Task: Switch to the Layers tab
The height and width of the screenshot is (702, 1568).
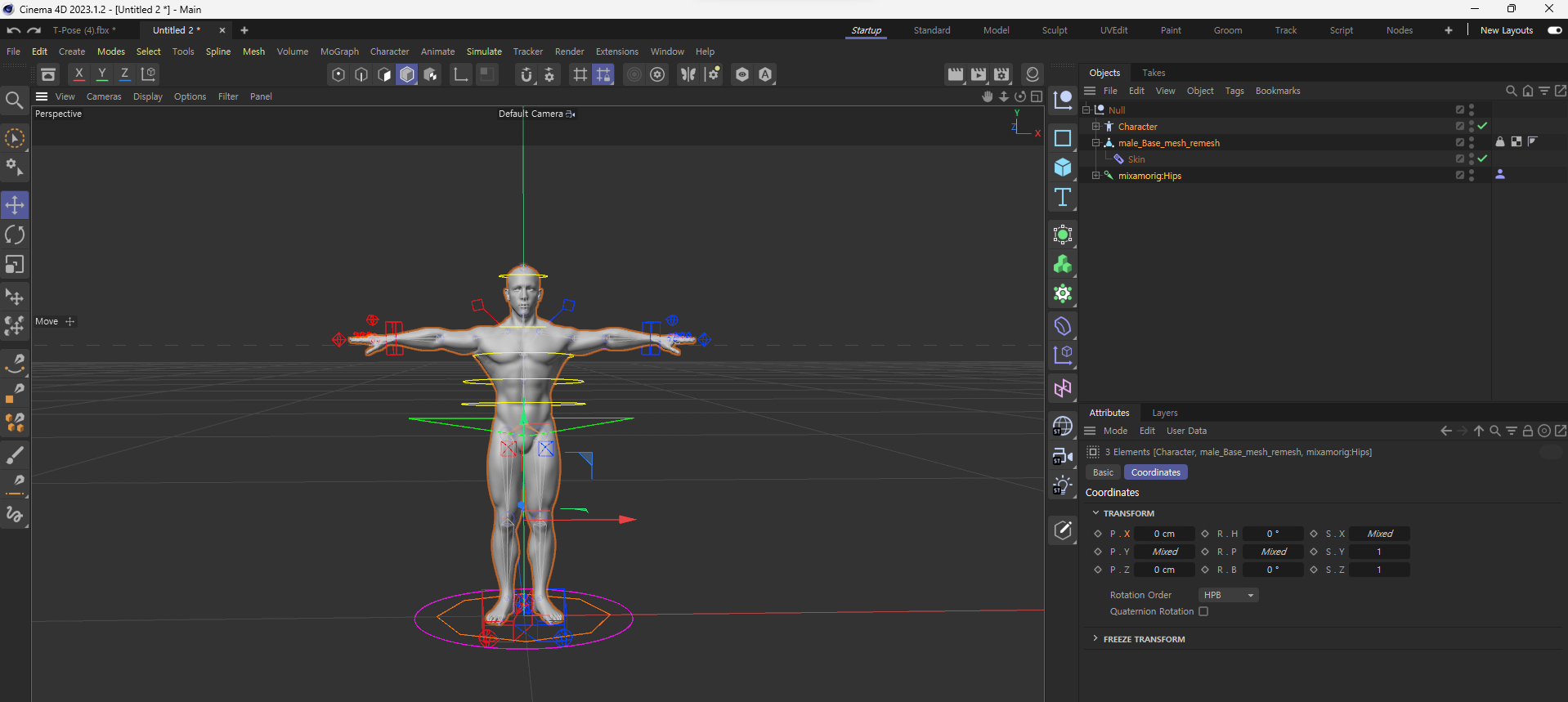Action: (x=1165, y=413)
